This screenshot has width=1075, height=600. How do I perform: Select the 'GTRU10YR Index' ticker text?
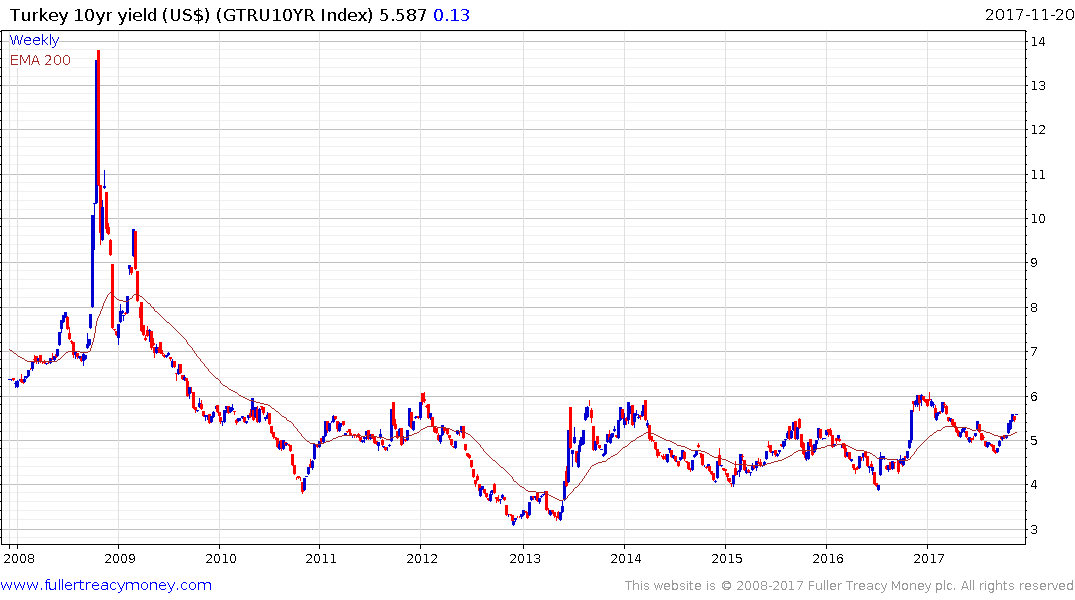295,15
